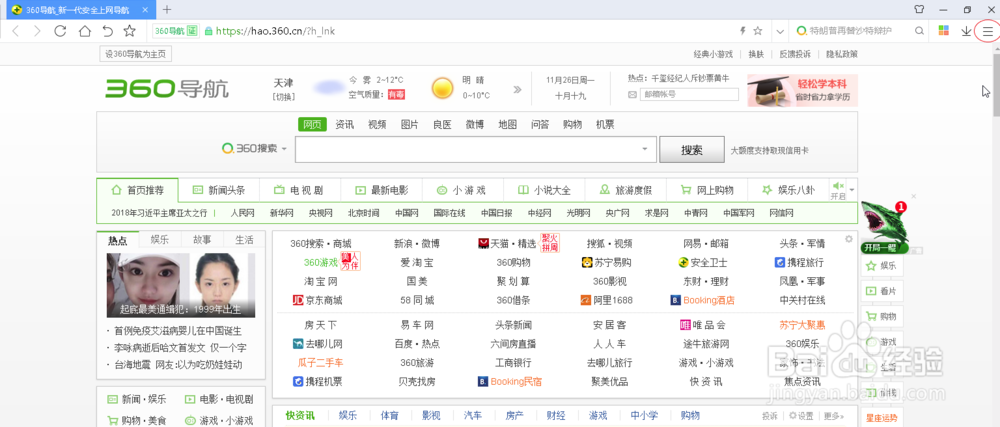The width and height of the screenshot is (1000, 427).
Task: Open a new tab with the plus button
Action: pos(167,10)
